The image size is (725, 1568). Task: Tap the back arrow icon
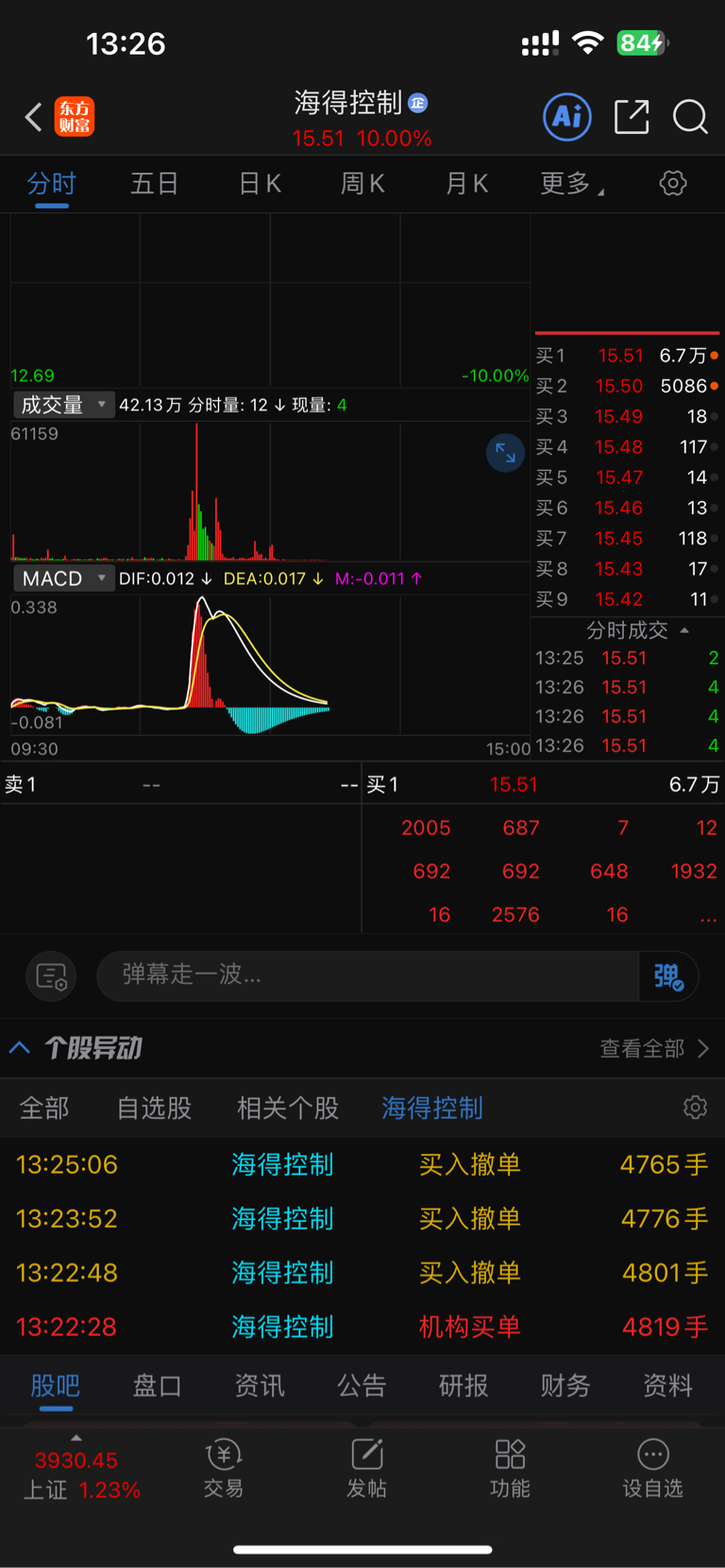coord(33,117)
